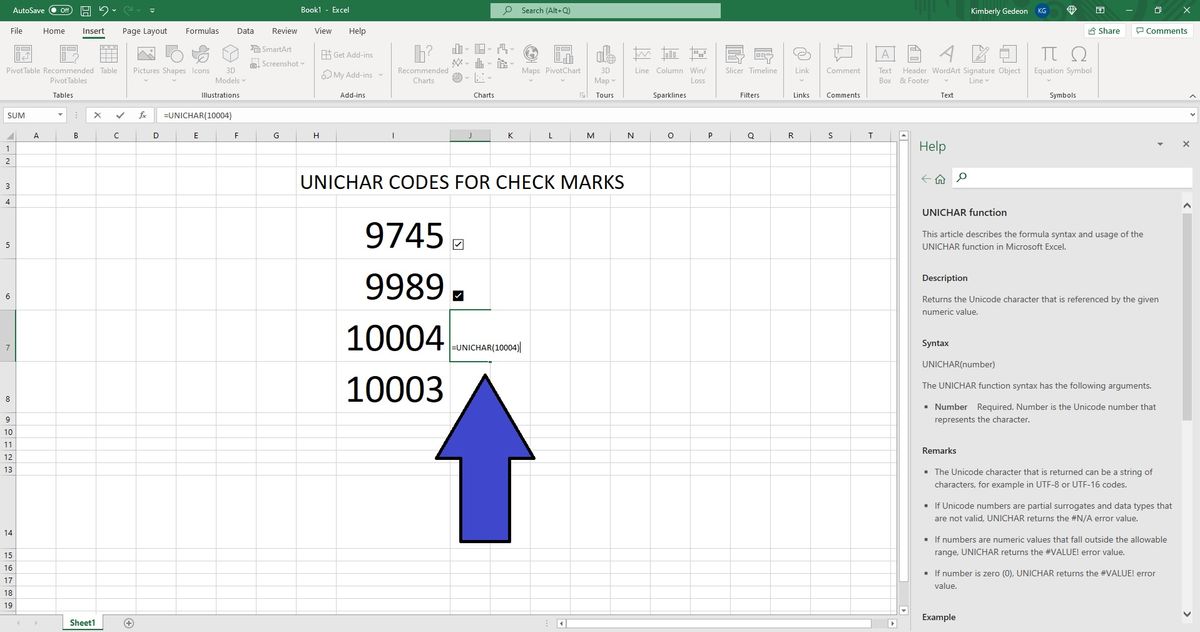
Task: Click the Share button
Action: tap(1104, 30)
